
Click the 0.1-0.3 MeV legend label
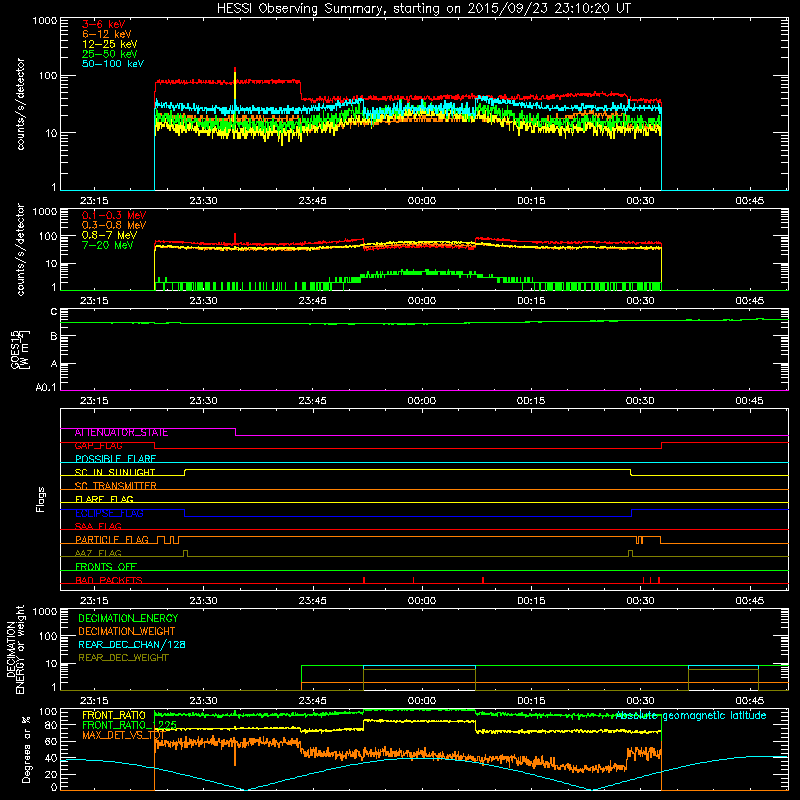tap(114, 215)
